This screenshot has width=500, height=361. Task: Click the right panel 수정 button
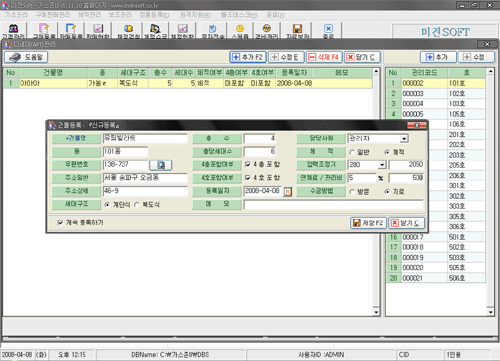[x=476, y=57]
